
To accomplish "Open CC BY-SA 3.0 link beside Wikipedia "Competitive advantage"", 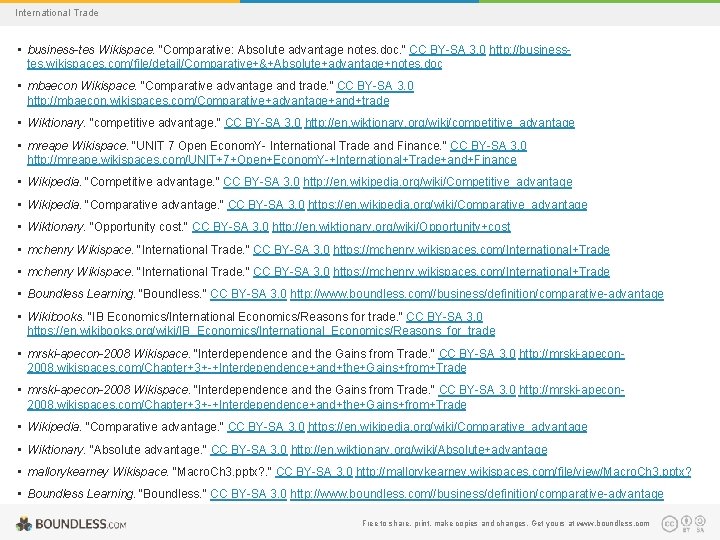I will (x=261, y=182).
